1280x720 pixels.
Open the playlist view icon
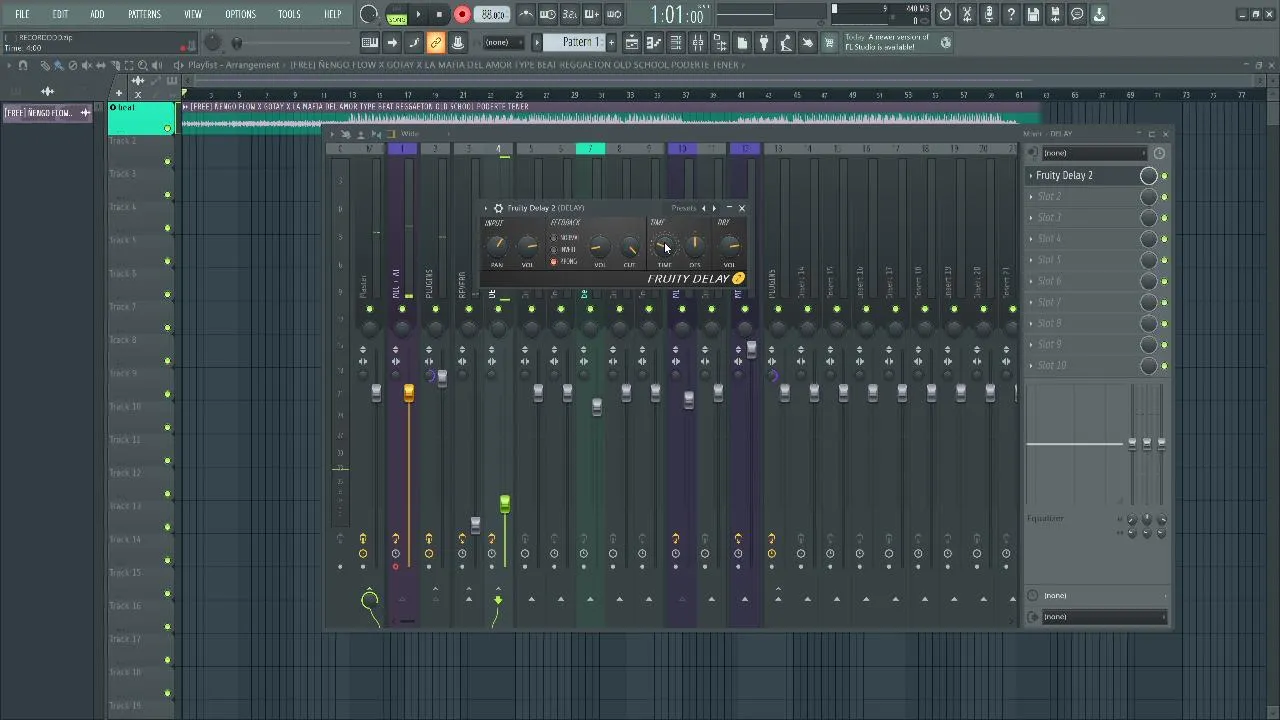point(632,42)
